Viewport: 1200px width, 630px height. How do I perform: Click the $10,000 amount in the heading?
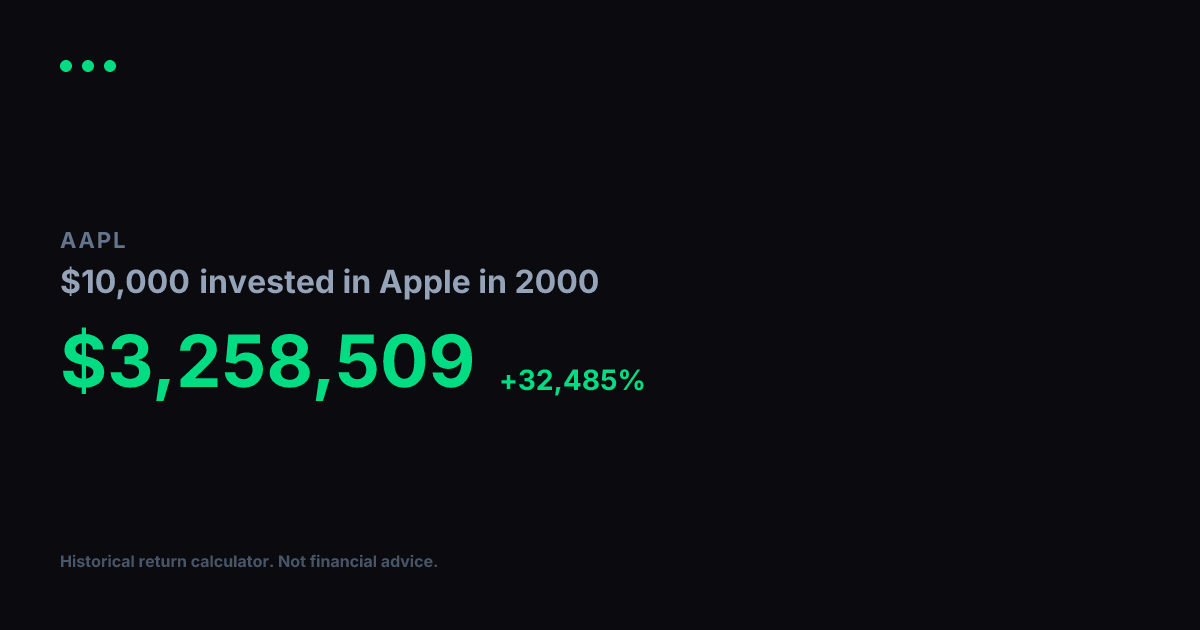125,282
